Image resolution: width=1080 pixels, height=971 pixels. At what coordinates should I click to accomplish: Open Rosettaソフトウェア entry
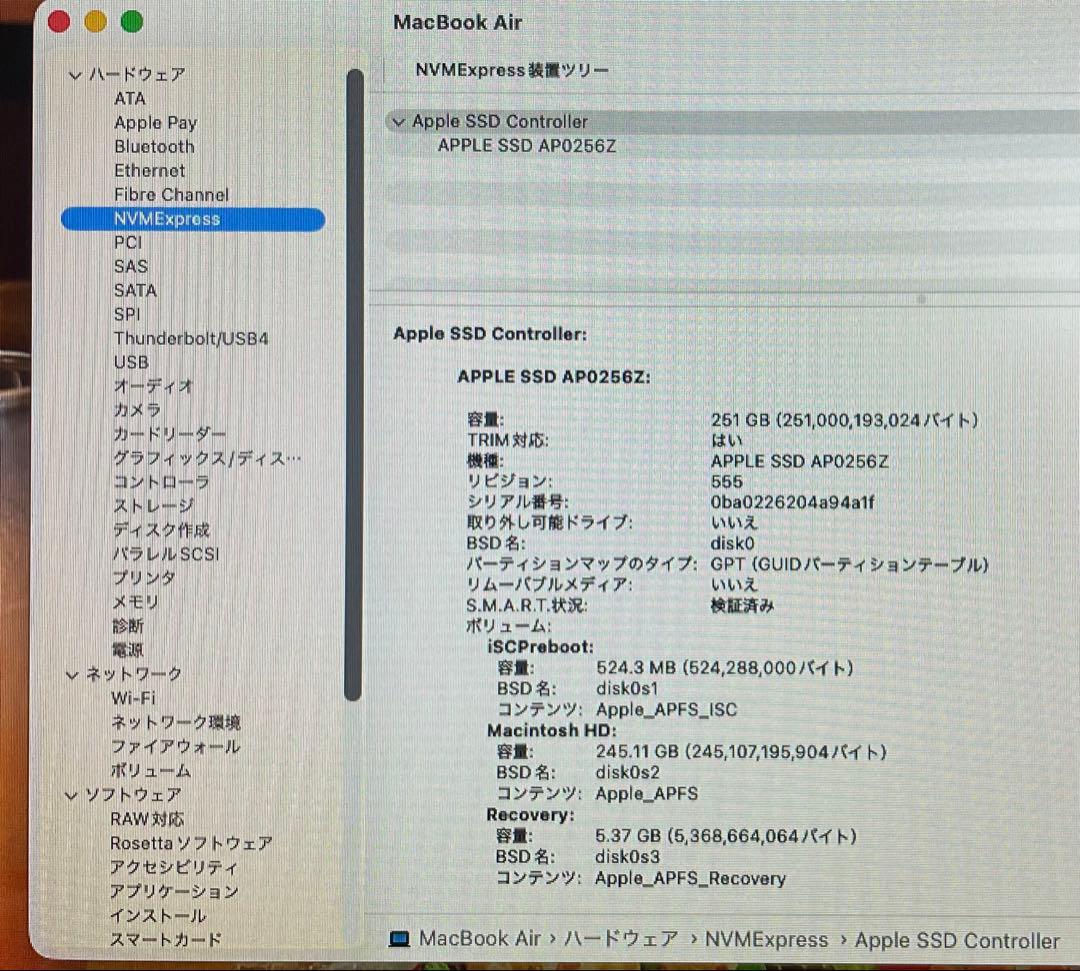click(191, 844)
